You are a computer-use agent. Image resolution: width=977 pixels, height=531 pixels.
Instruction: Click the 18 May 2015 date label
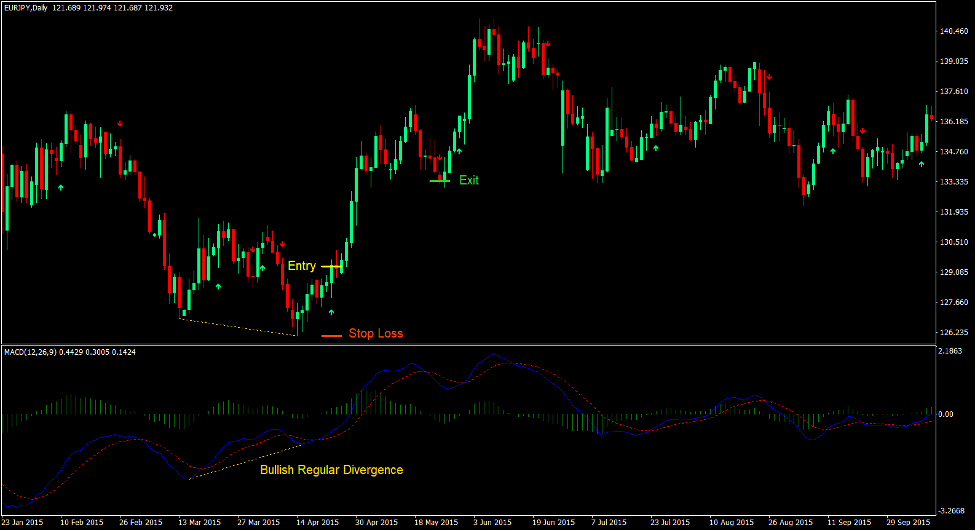pyautogui.click(x=436, y=522)
